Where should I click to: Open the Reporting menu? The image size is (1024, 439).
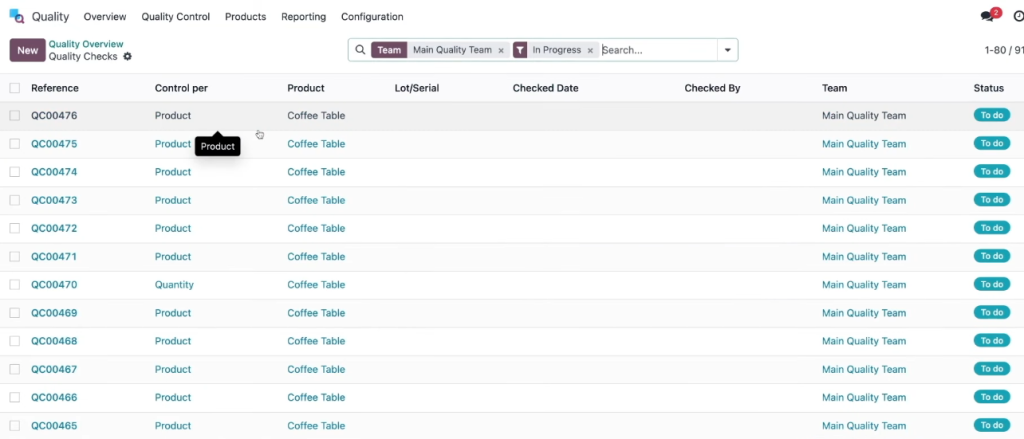coord(304,17)
